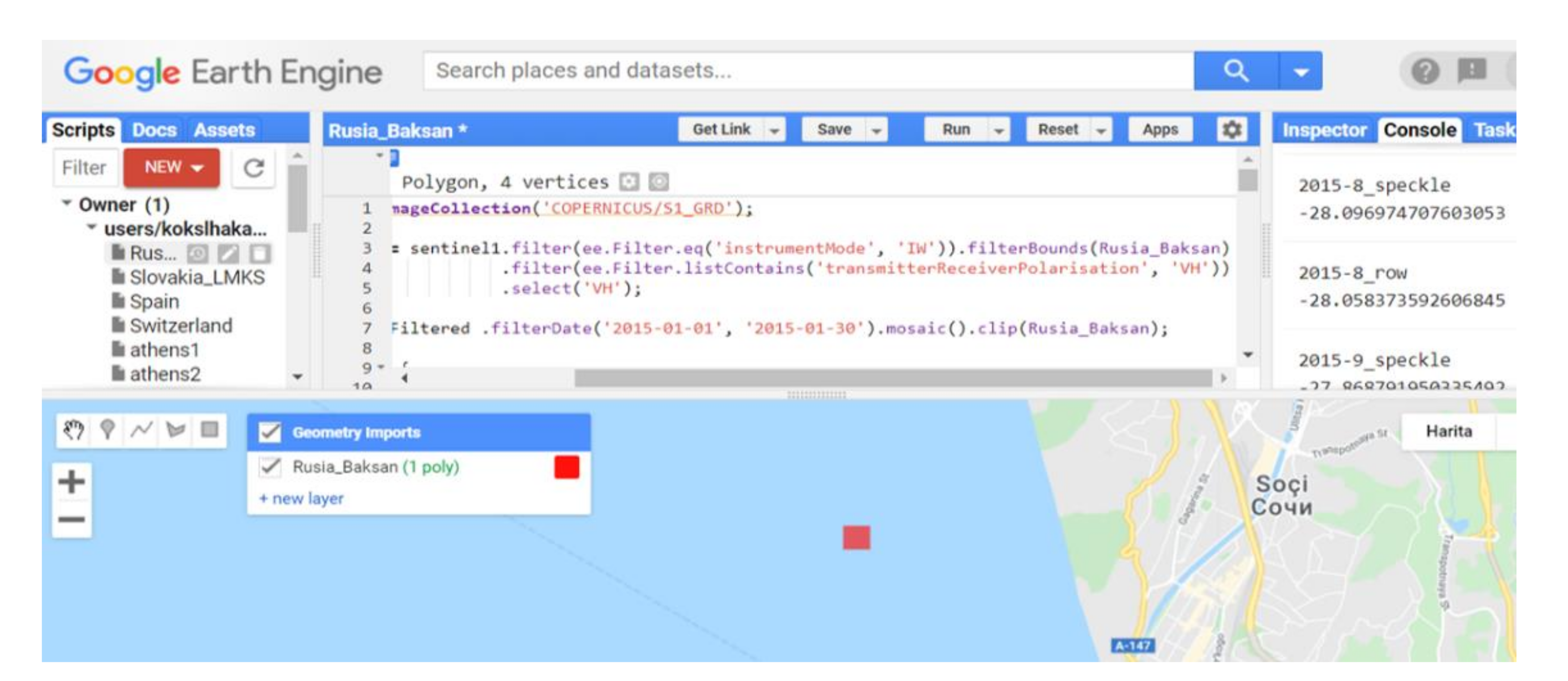Select the add marker tool
The image size is (1568, 681).
pyautogui.click(x=108, y=430)
